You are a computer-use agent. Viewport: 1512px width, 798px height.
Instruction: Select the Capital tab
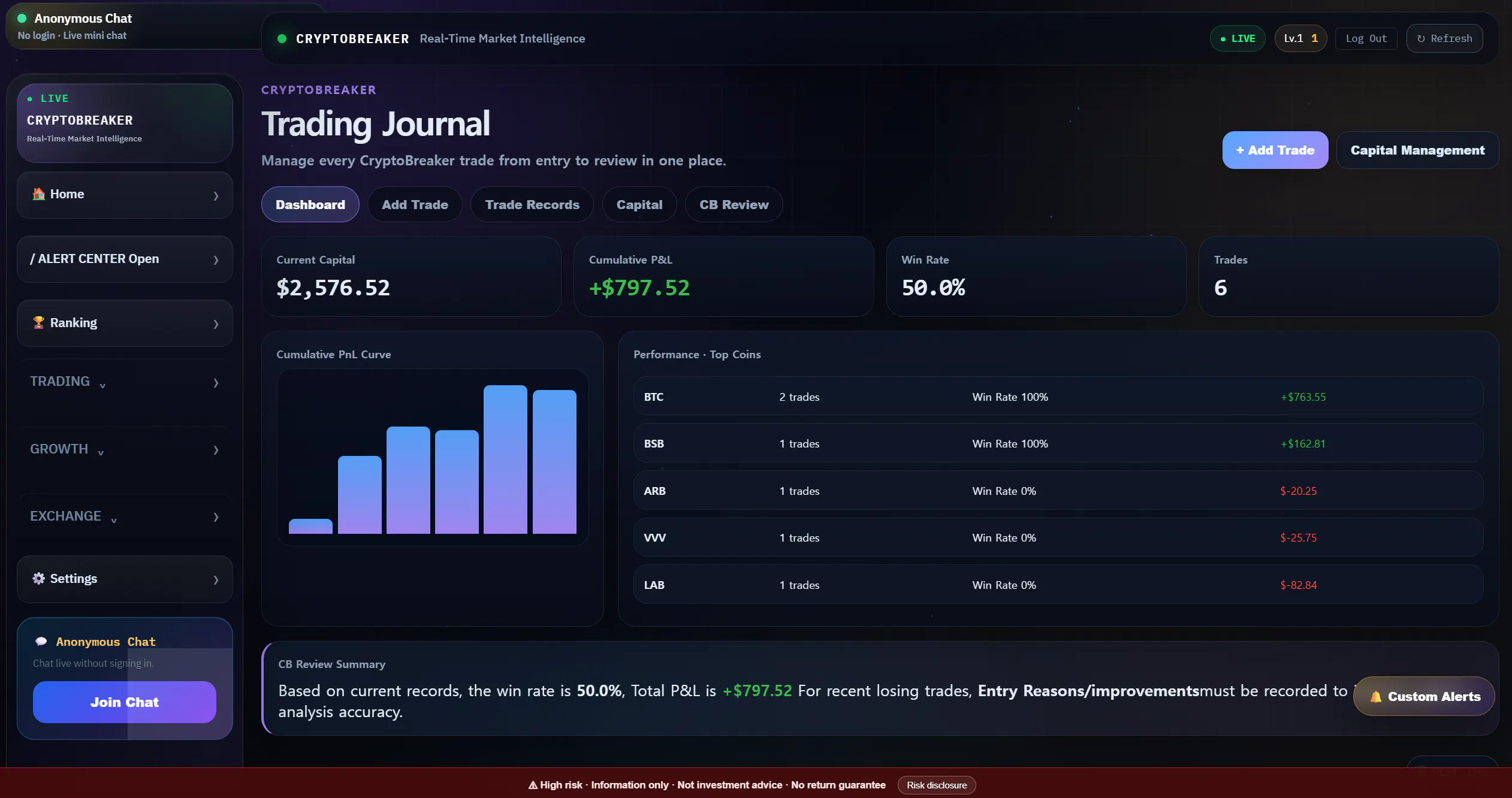pyautogui.click(x=639, y=205)
